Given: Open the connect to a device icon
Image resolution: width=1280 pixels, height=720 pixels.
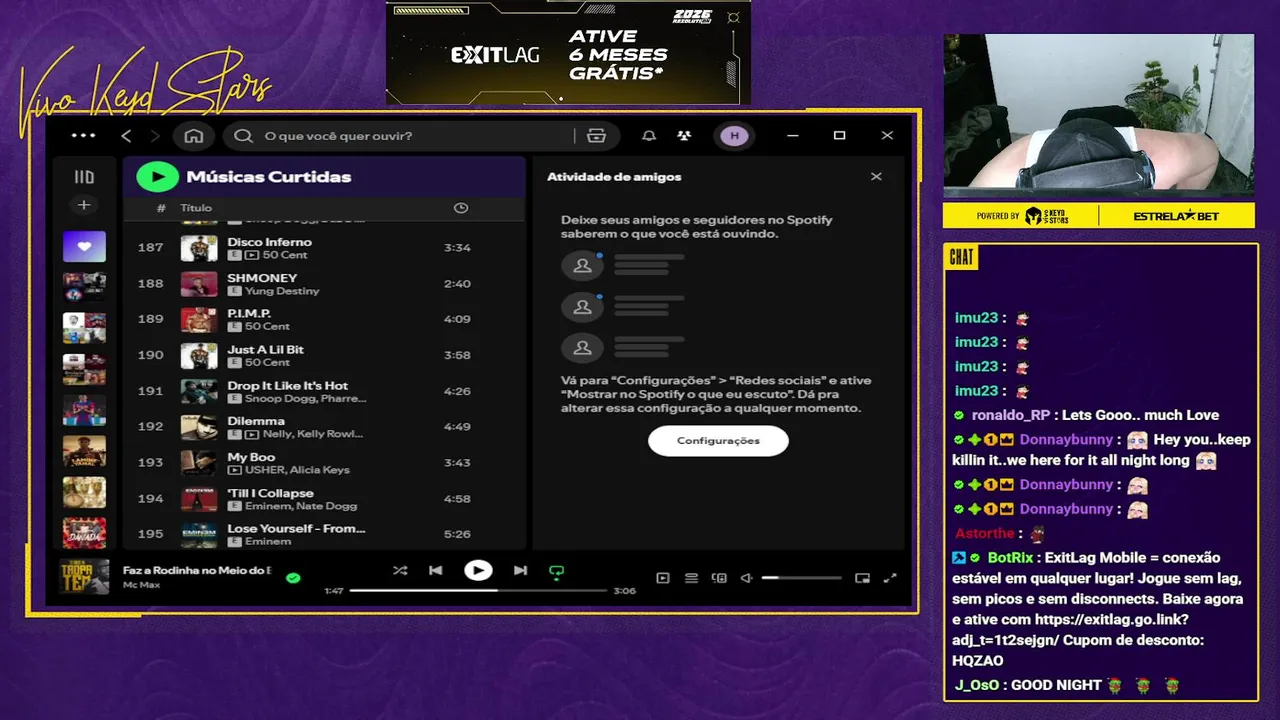Looking at the screenshot, I should (x=719, y=578).
